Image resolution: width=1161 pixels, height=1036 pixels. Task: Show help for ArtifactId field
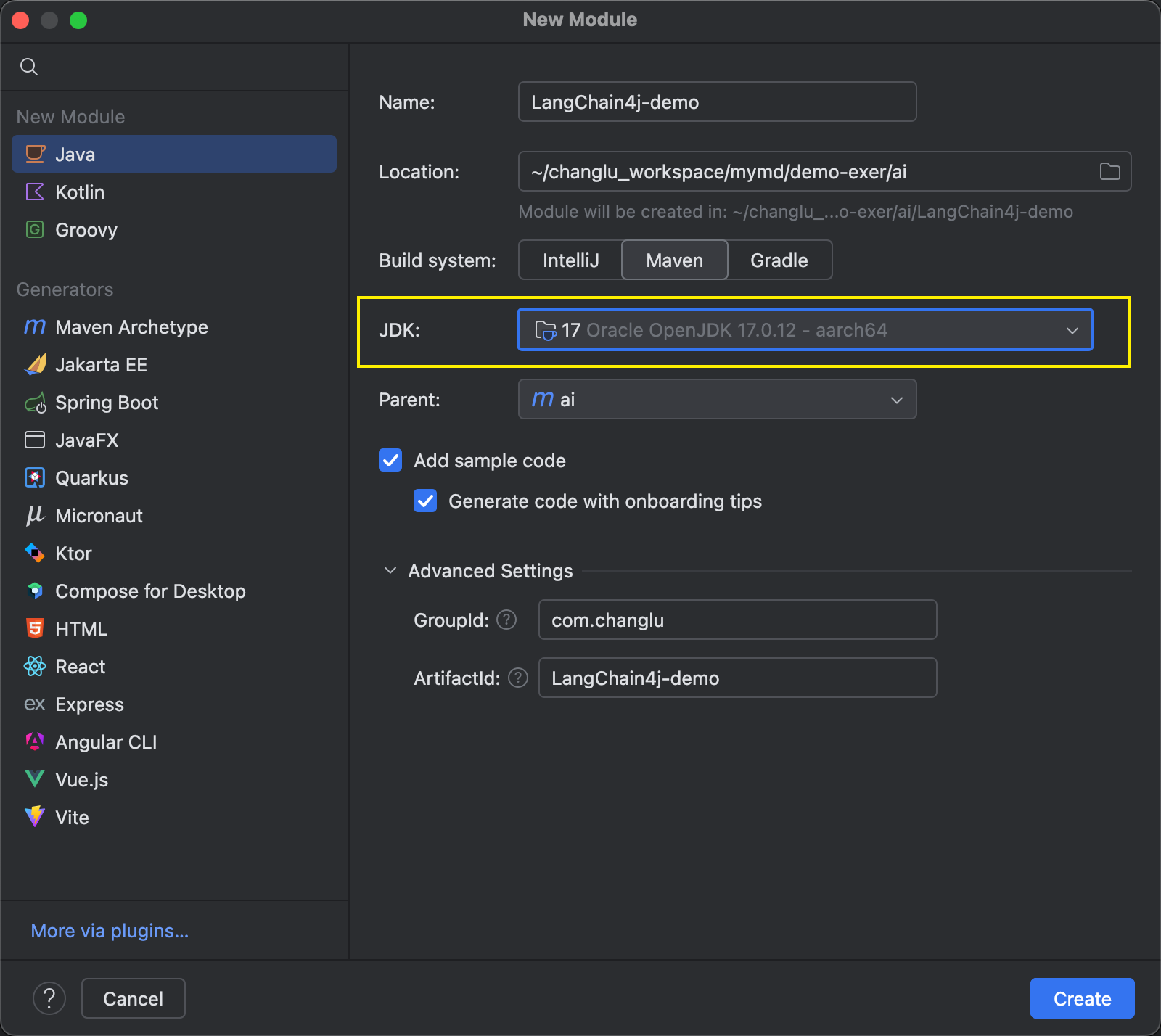518,678
